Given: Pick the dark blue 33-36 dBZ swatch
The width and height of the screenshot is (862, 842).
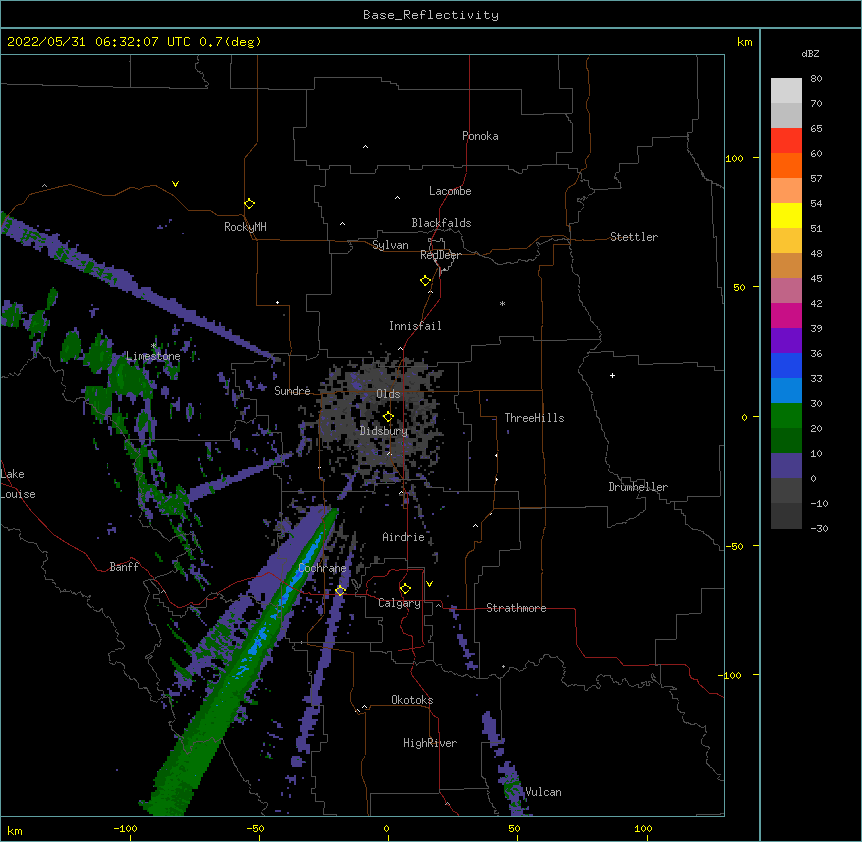Looking at the screenshot, I should pyautogui.click(x=786, y=365).
